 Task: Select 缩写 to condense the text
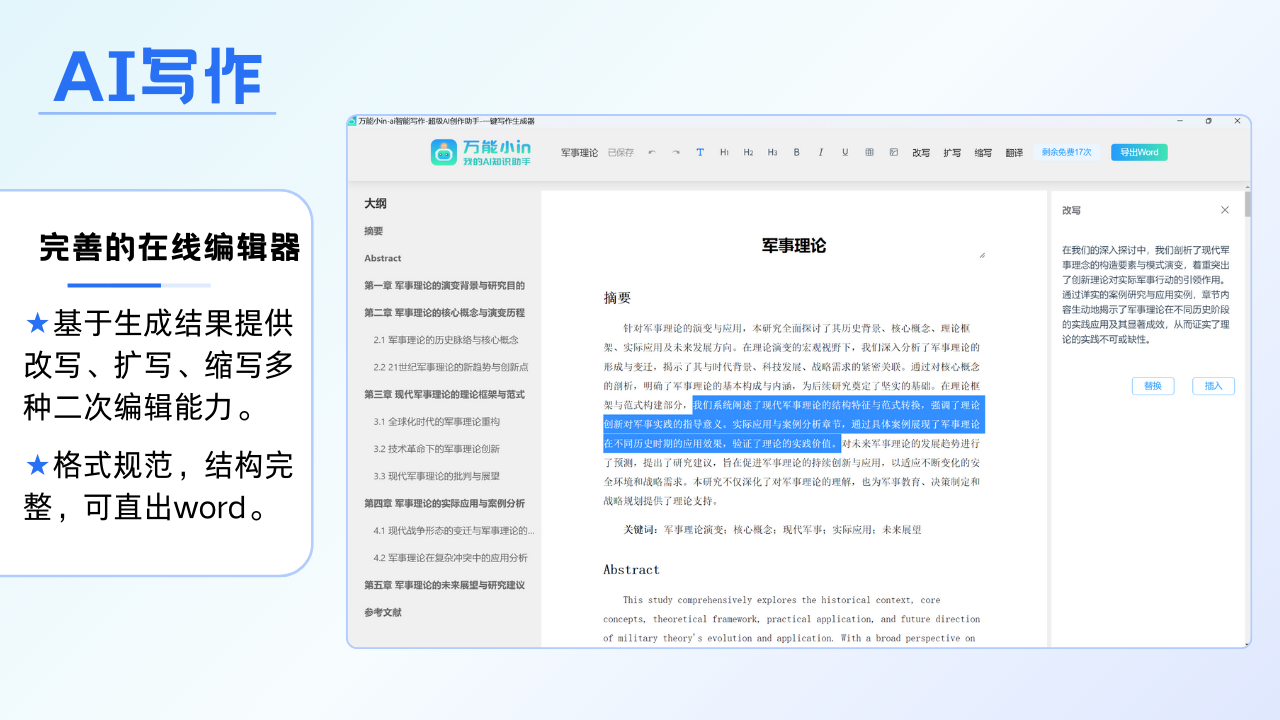[982, 152]
